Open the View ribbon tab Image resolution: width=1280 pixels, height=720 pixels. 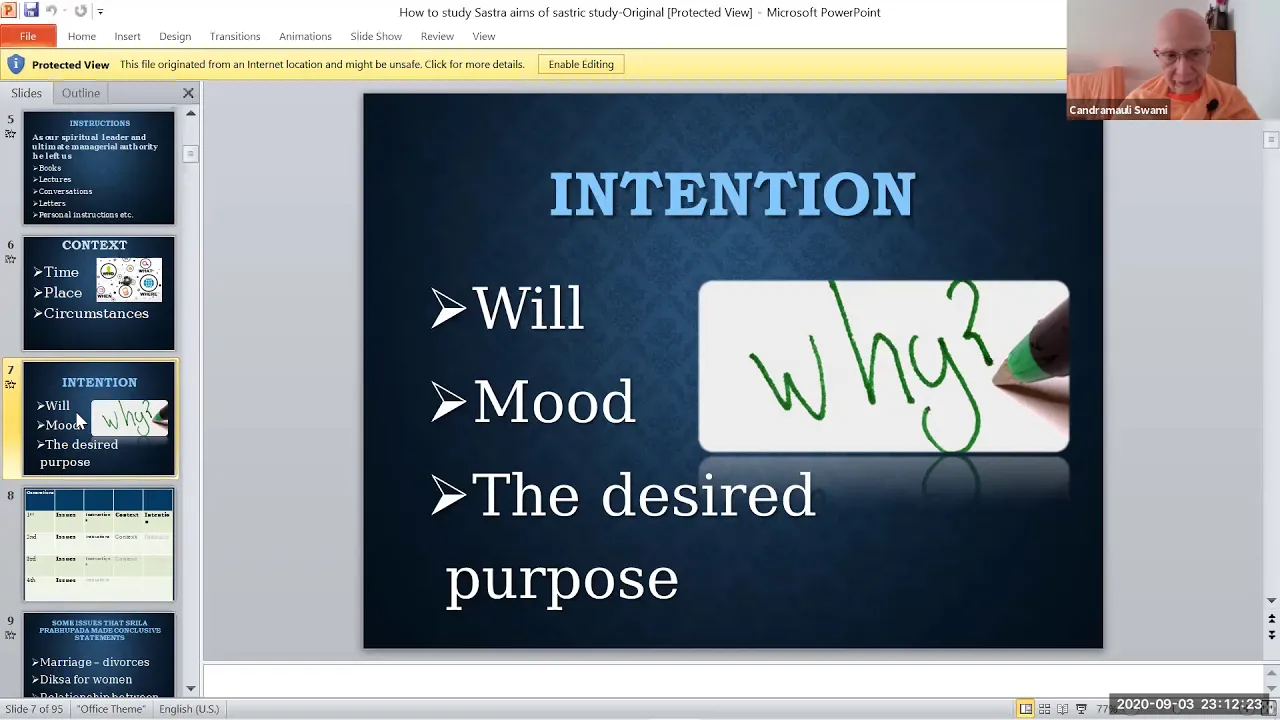pos(484,36)
